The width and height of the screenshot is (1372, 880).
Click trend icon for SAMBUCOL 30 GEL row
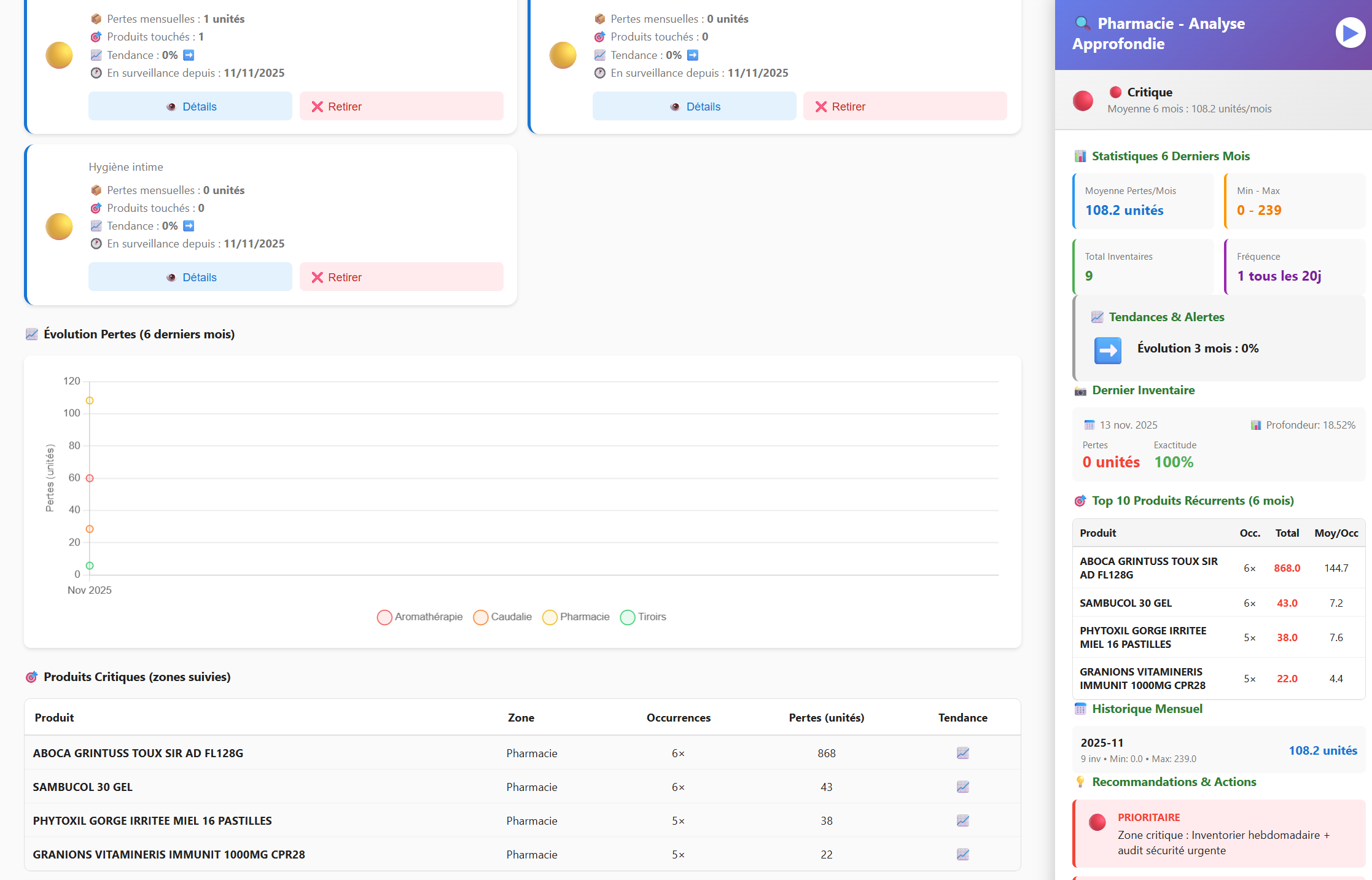click(x=962, y=787)
